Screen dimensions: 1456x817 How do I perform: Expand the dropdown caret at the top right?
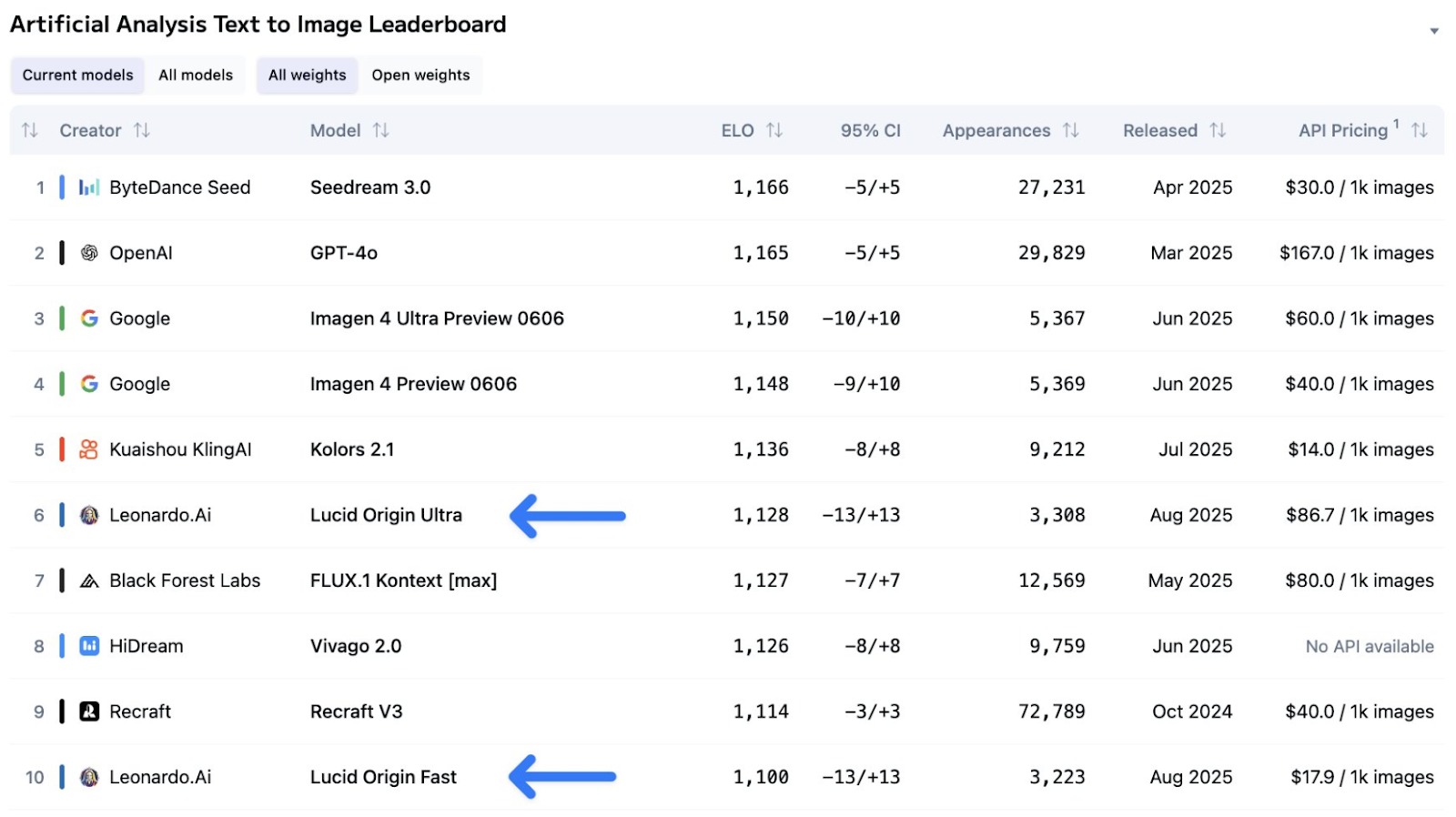(x=1434, y=31)
